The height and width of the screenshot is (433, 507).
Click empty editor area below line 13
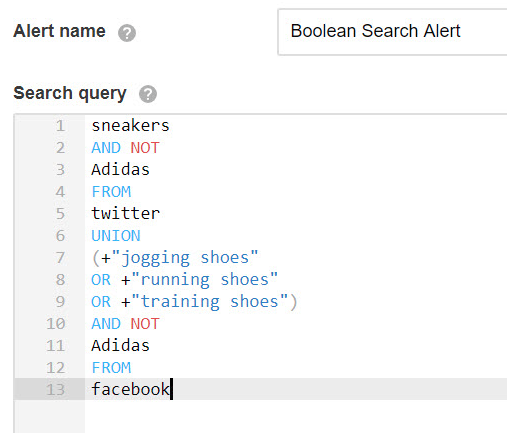296,416
